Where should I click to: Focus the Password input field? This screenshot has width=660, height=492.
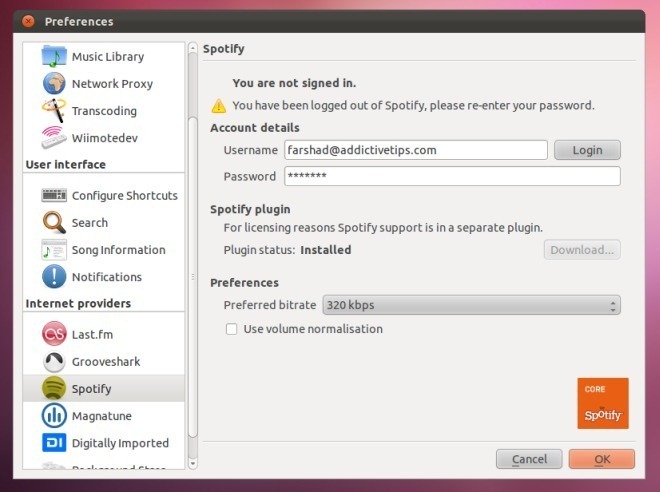click(x=452, y=176)
